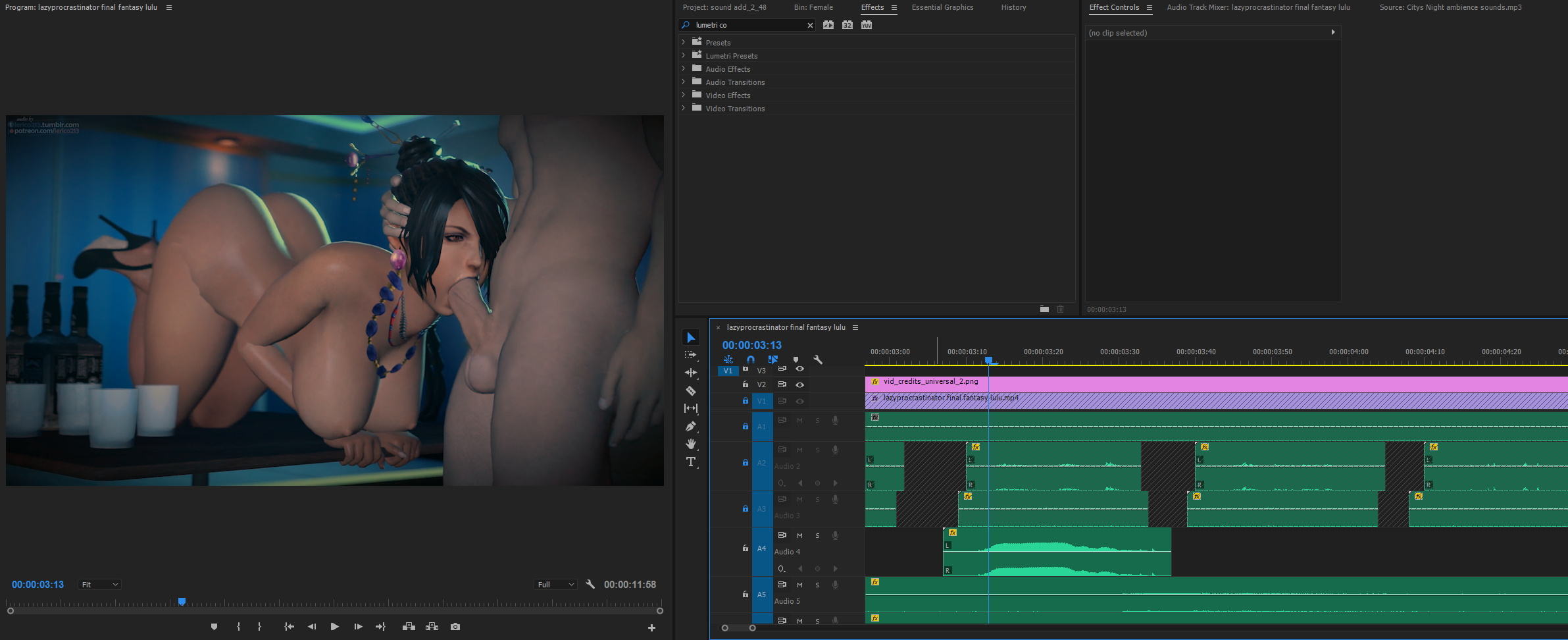Toggle V1 track output eye
The image size is (1568, 640).
point(800,401)
